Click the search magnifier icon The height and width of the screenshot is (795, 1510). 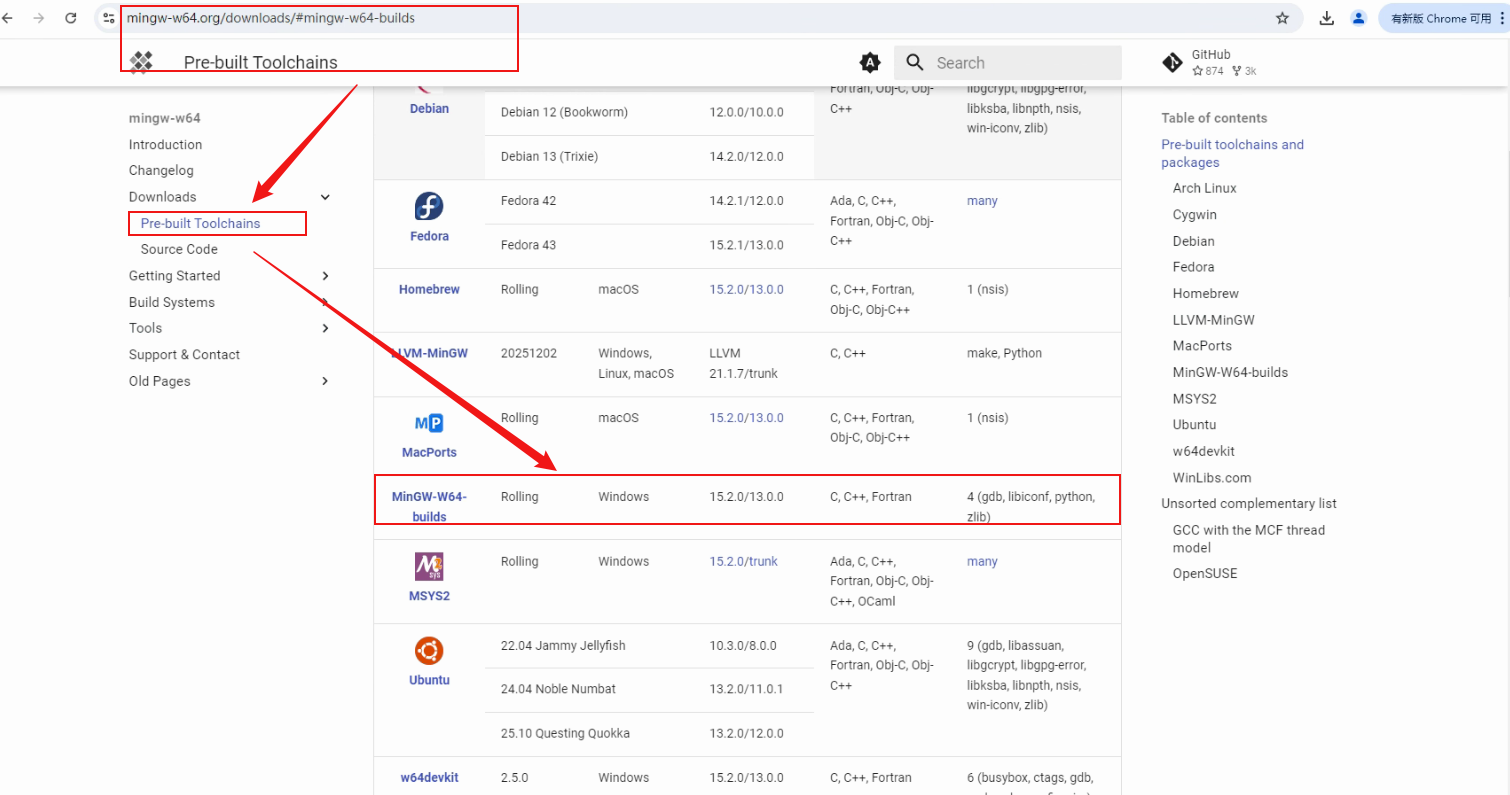pos(915,63)
